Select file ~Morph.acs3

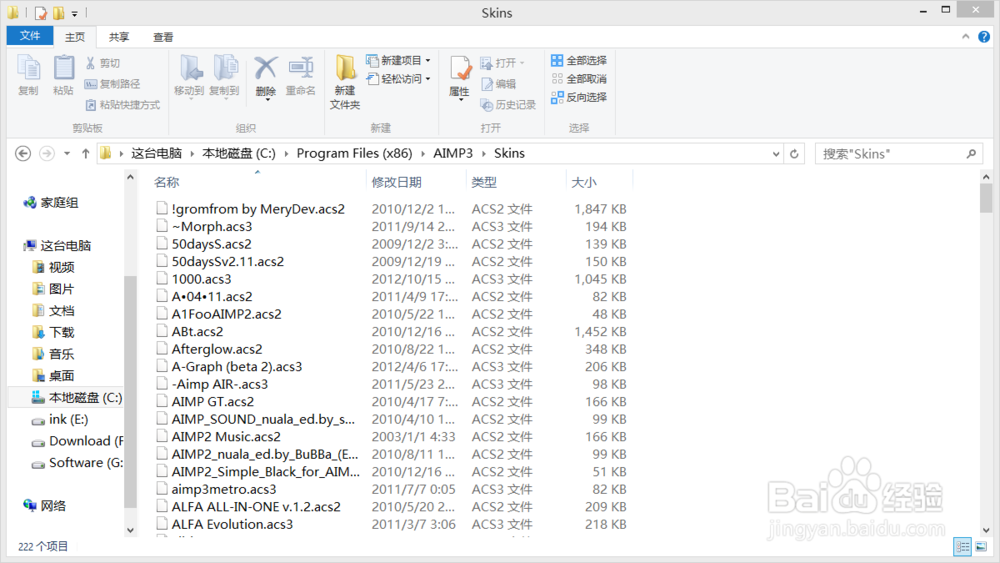212,226
